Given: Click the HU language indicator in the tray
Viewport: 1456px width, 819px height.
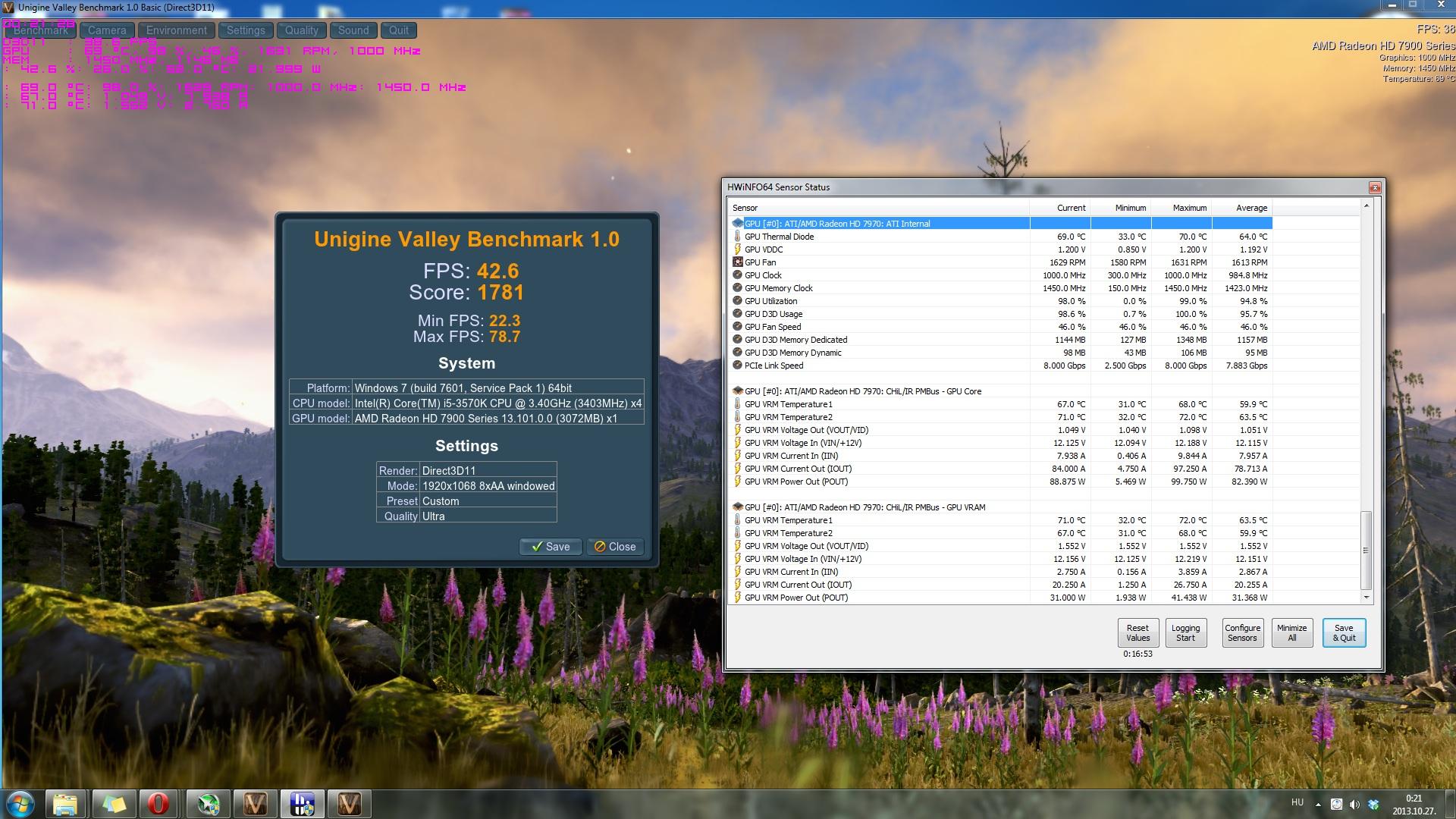Looking at the screenshot, I should (1298, 803).
